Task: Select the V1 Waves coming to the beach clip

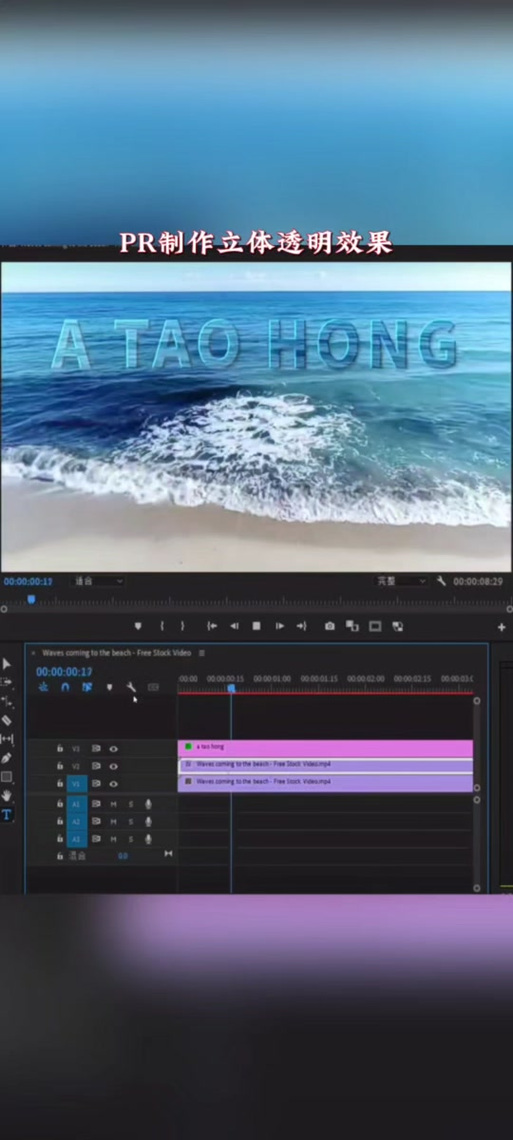Action: (326, 782)
